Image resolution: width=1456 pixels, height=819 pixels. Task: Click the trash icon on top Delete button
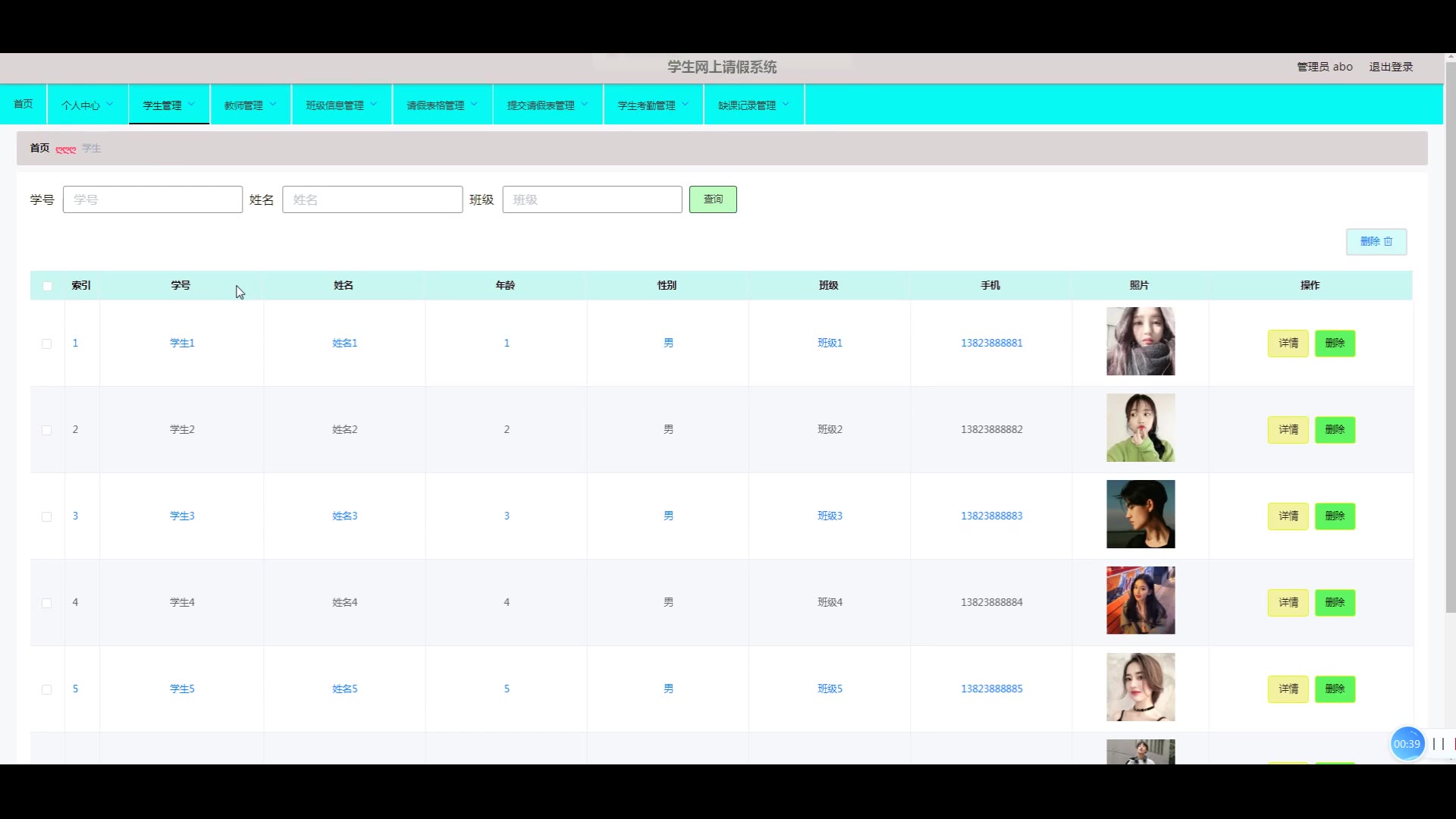click(x=1389, y=241)
